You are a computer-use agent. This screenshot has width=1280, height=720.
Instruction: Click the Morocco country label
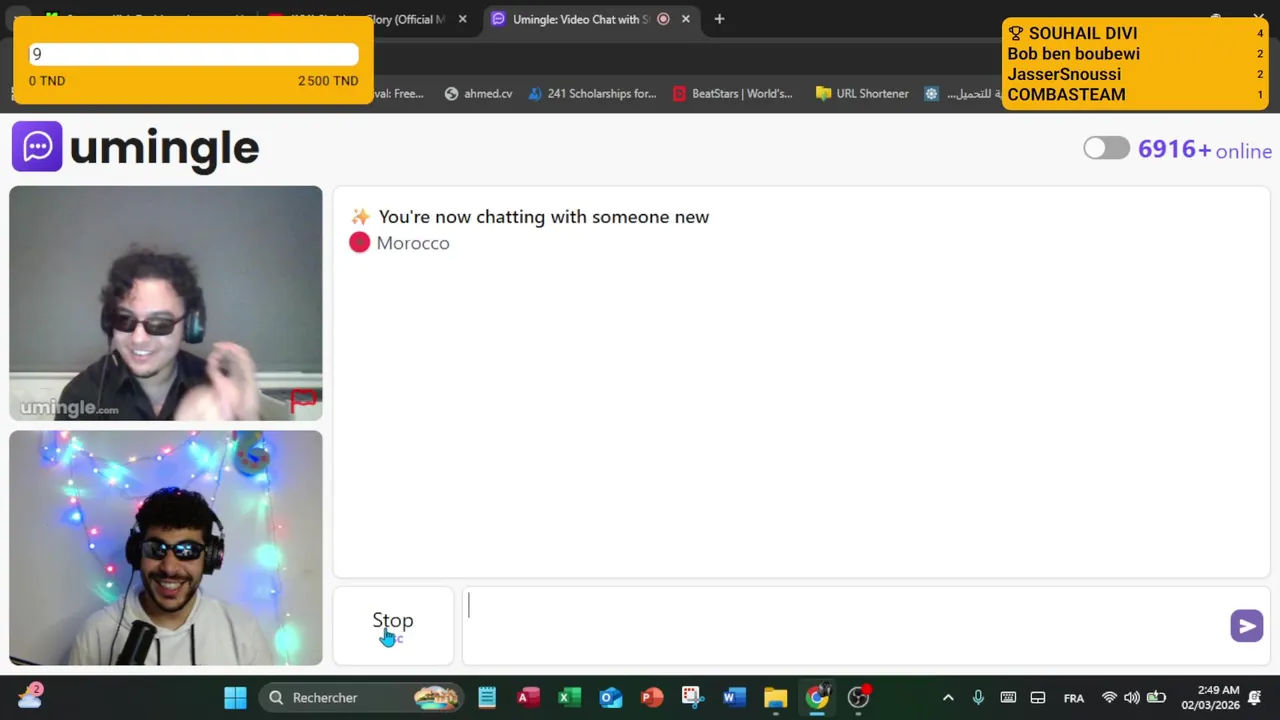click(413, 243)
